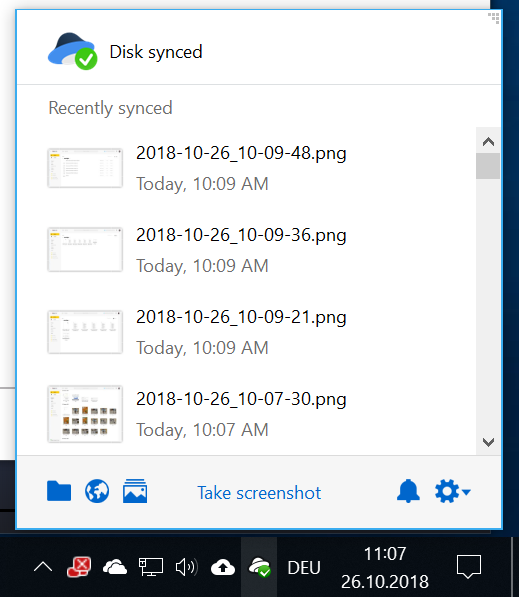Image resolution: width=519 pixels, height=597 pixels.
Task: Click thumbnail of 2018-10-26_10-07-30.png
Action: [85, 414]
